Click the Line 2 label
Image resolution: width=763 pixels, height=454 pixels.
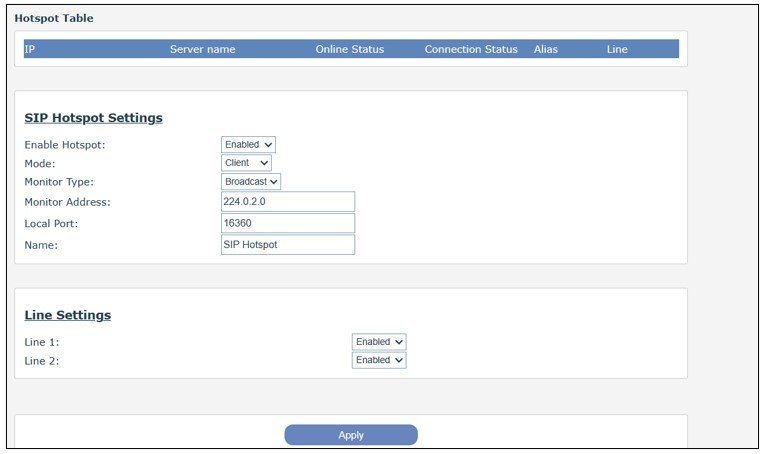pyautogui.click(x=42, y=361)
